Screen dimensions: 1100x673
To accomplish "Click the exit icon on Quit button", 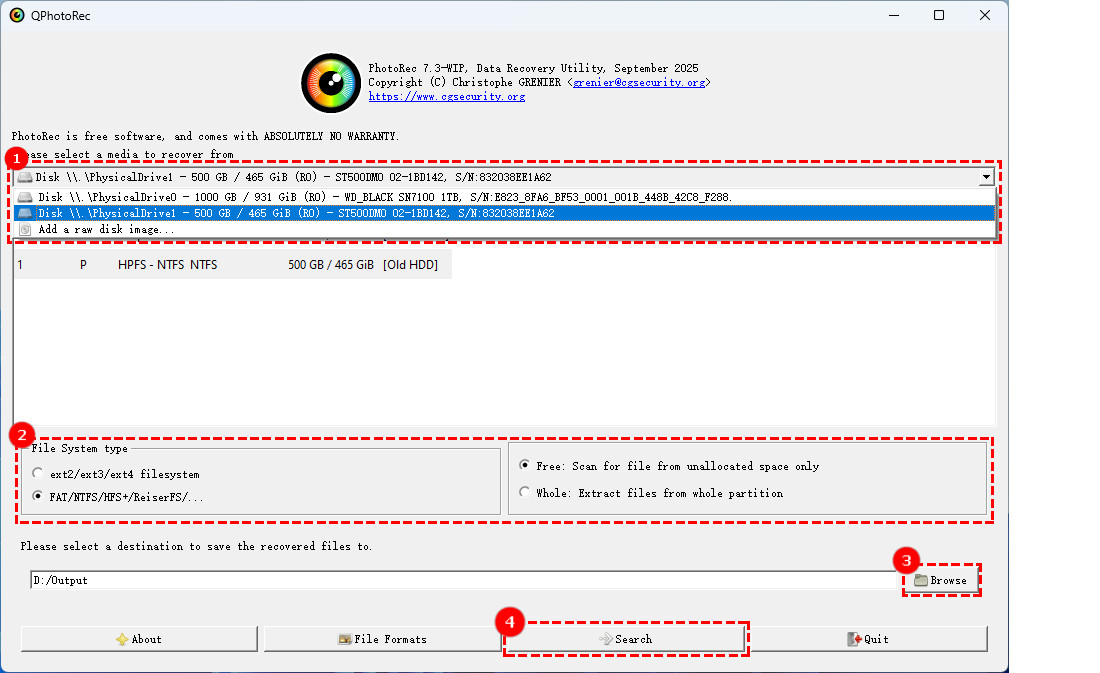I will click(854, 639).
